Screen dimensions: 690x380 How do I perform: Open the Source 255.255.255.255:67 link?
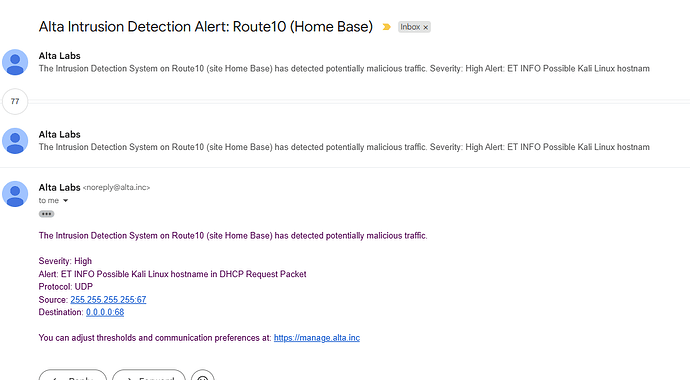click(x=108, y=300)
